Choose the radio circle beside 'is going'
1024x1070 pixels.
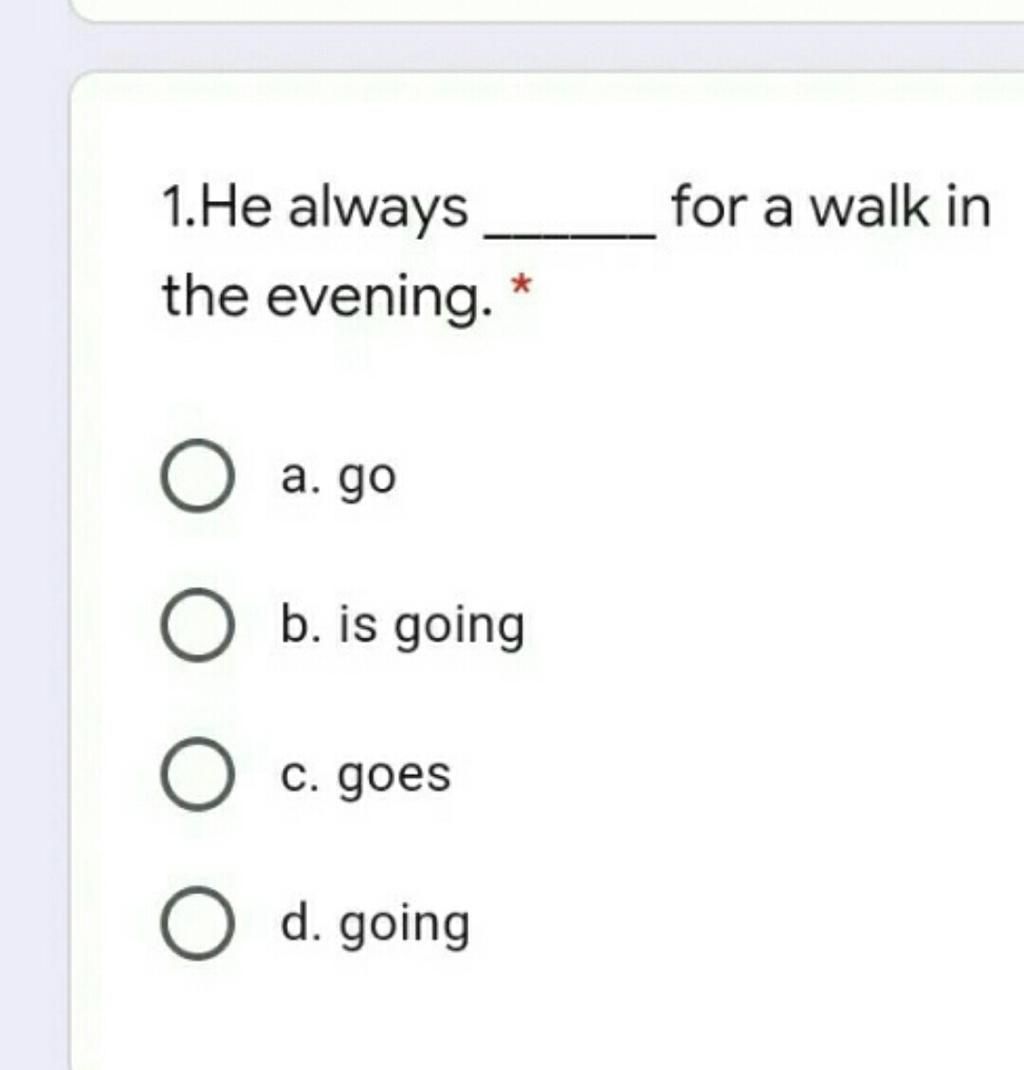[198, 624]
